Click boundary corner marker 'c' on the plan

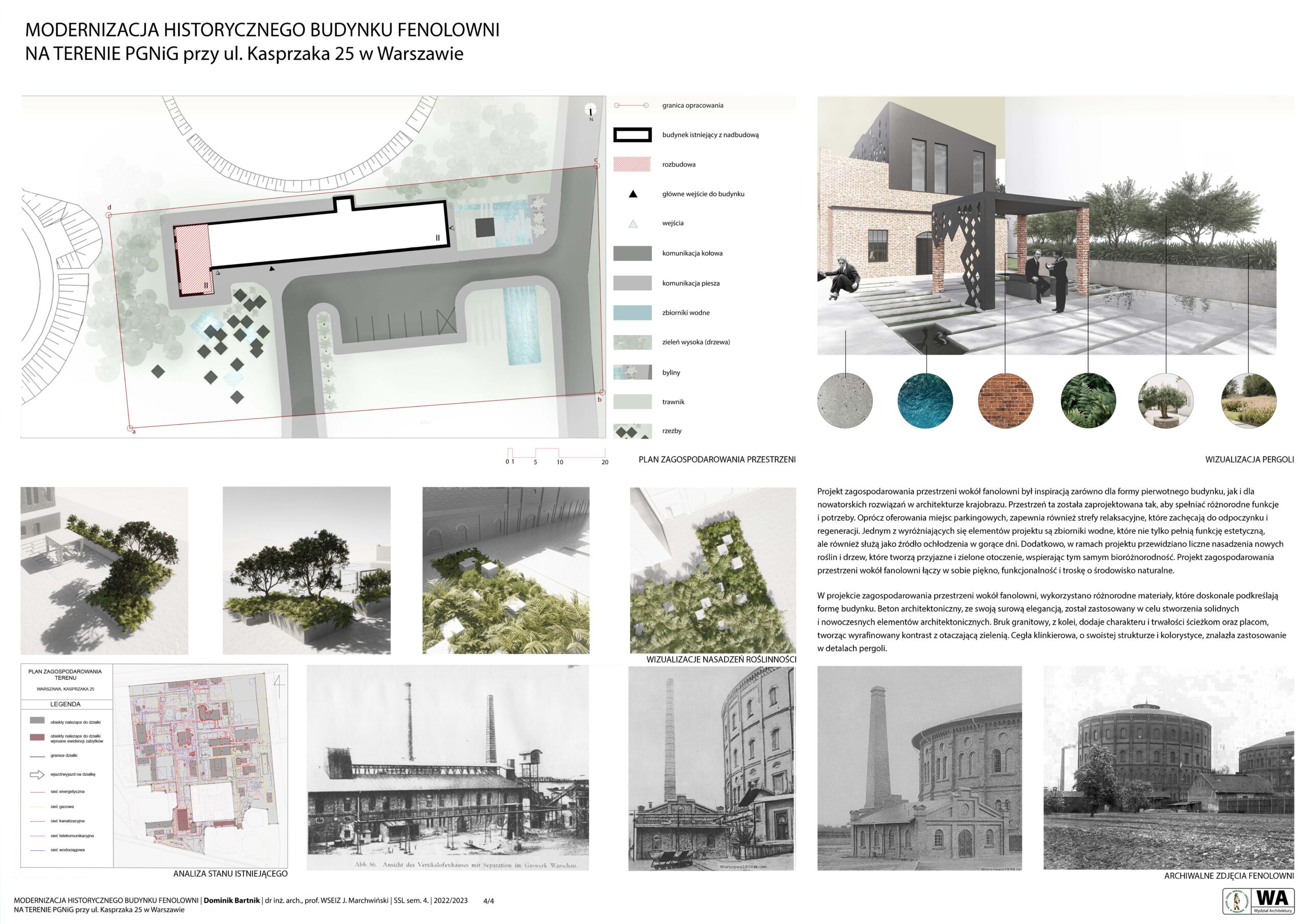click(597, 165)
